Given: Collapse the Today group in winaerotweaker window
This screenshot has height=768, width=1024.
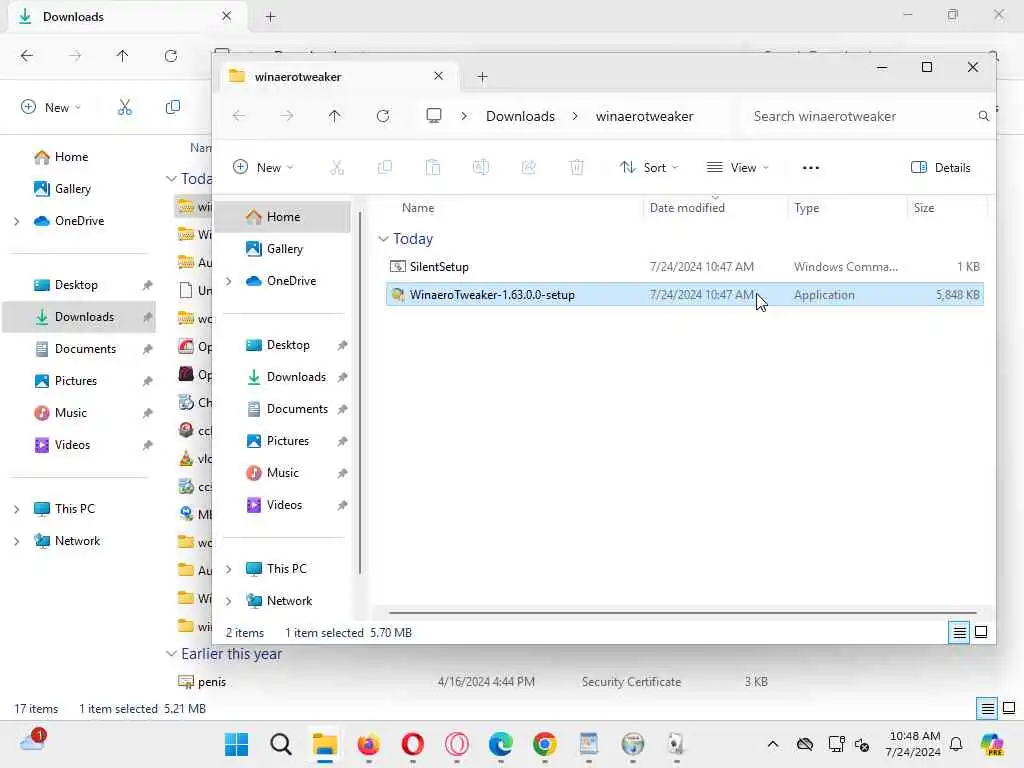Looking at the screenshot, I should pyautogui.click(x=383, y=239).
